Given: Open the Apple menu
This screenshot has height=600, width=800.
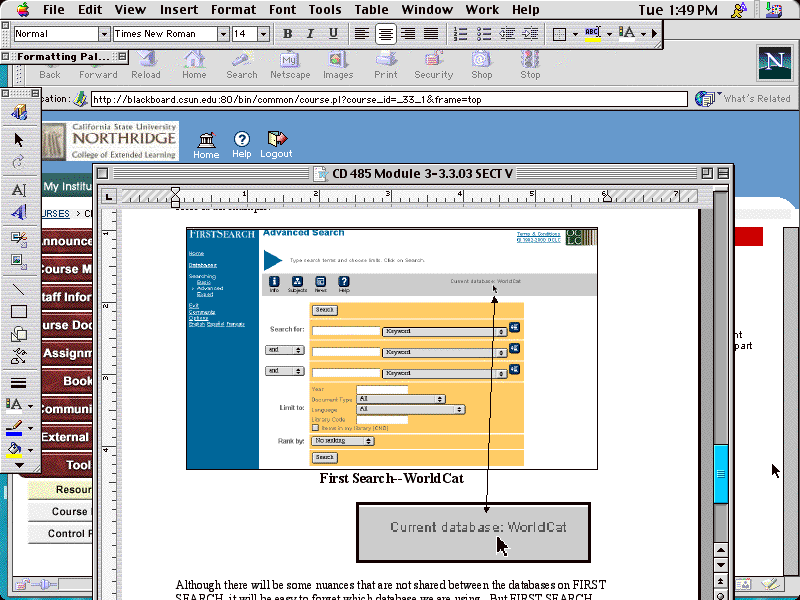Looking at the screenshot, I should pyautogui.click(x=23, y=10).
